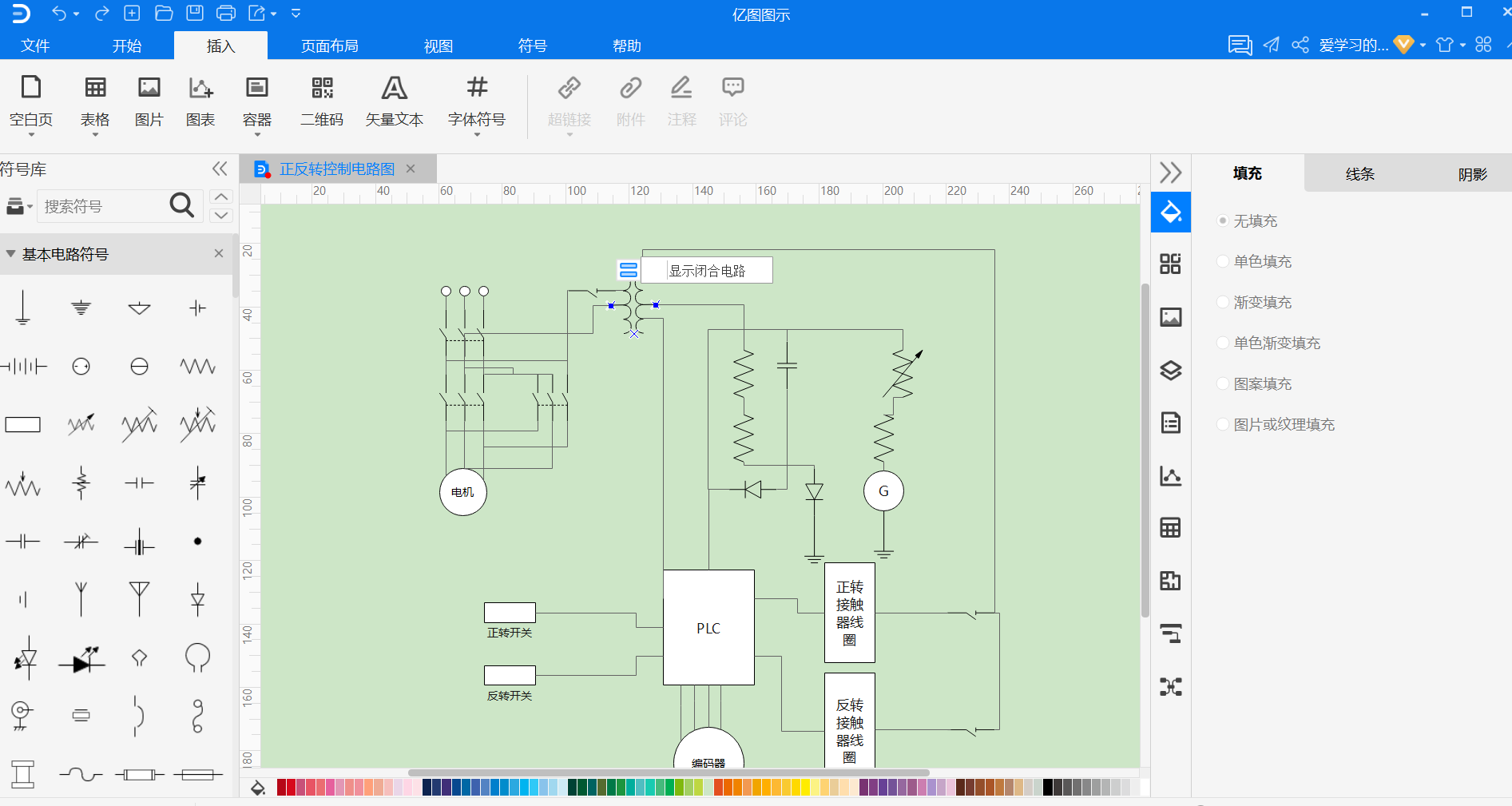Image resolution: width=1512 pixels, height=806 pixels.
Task: Open the chart sidebar panel icon
Action: (x=1171, y=476)
